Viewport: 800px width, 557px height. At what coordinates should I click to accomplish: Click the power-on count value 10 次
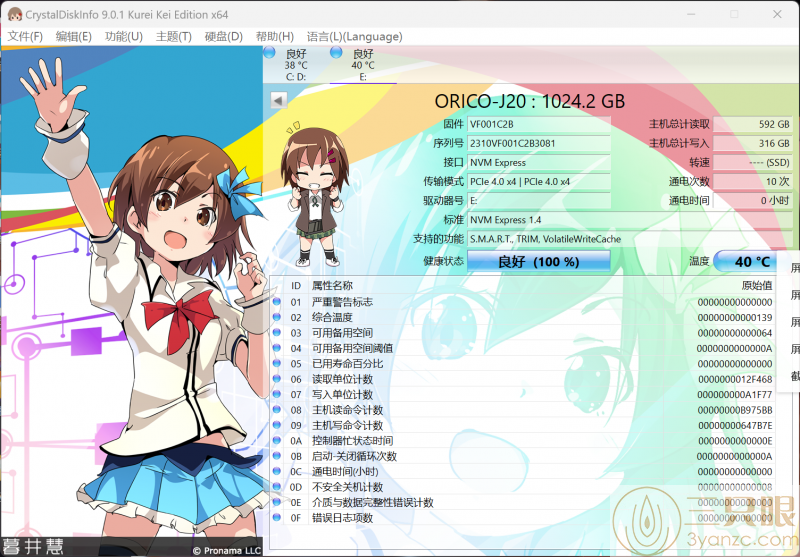pyautogui.click(x=753, y=182)
